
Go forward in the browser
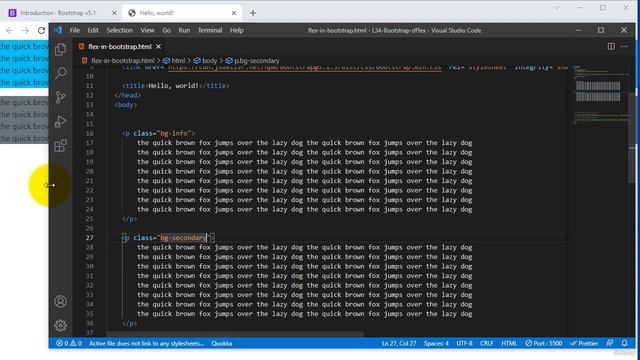click(25, 30)
